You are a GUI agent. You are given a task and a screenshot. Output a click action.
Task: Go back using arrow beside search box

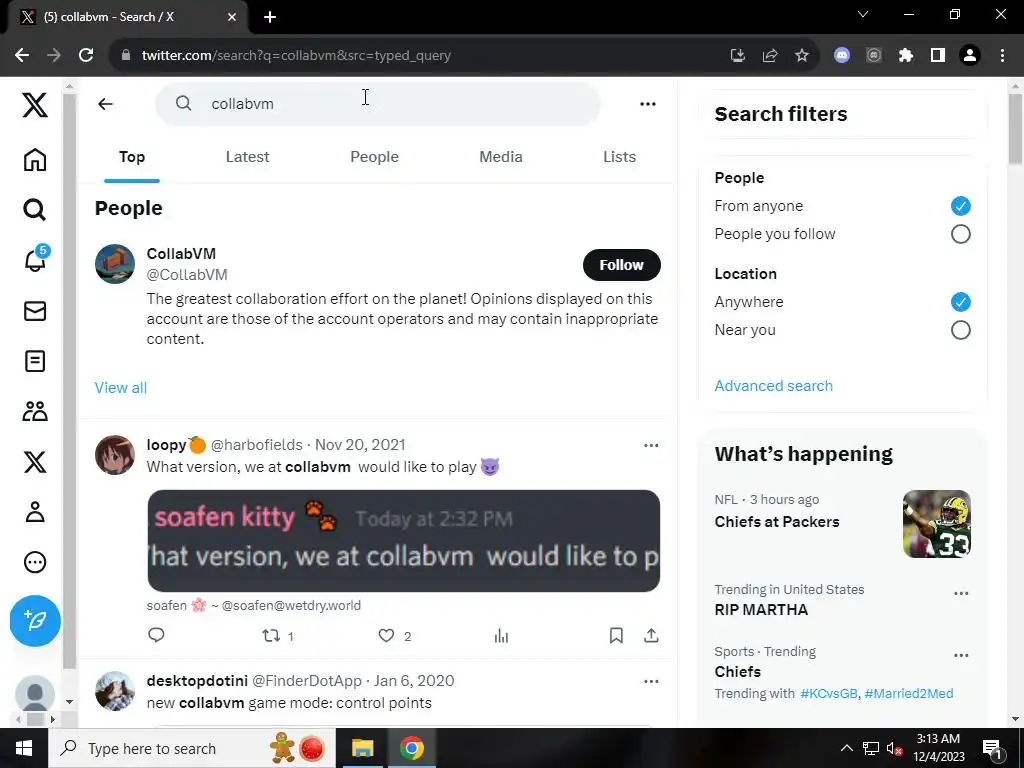tap(105, 104)
